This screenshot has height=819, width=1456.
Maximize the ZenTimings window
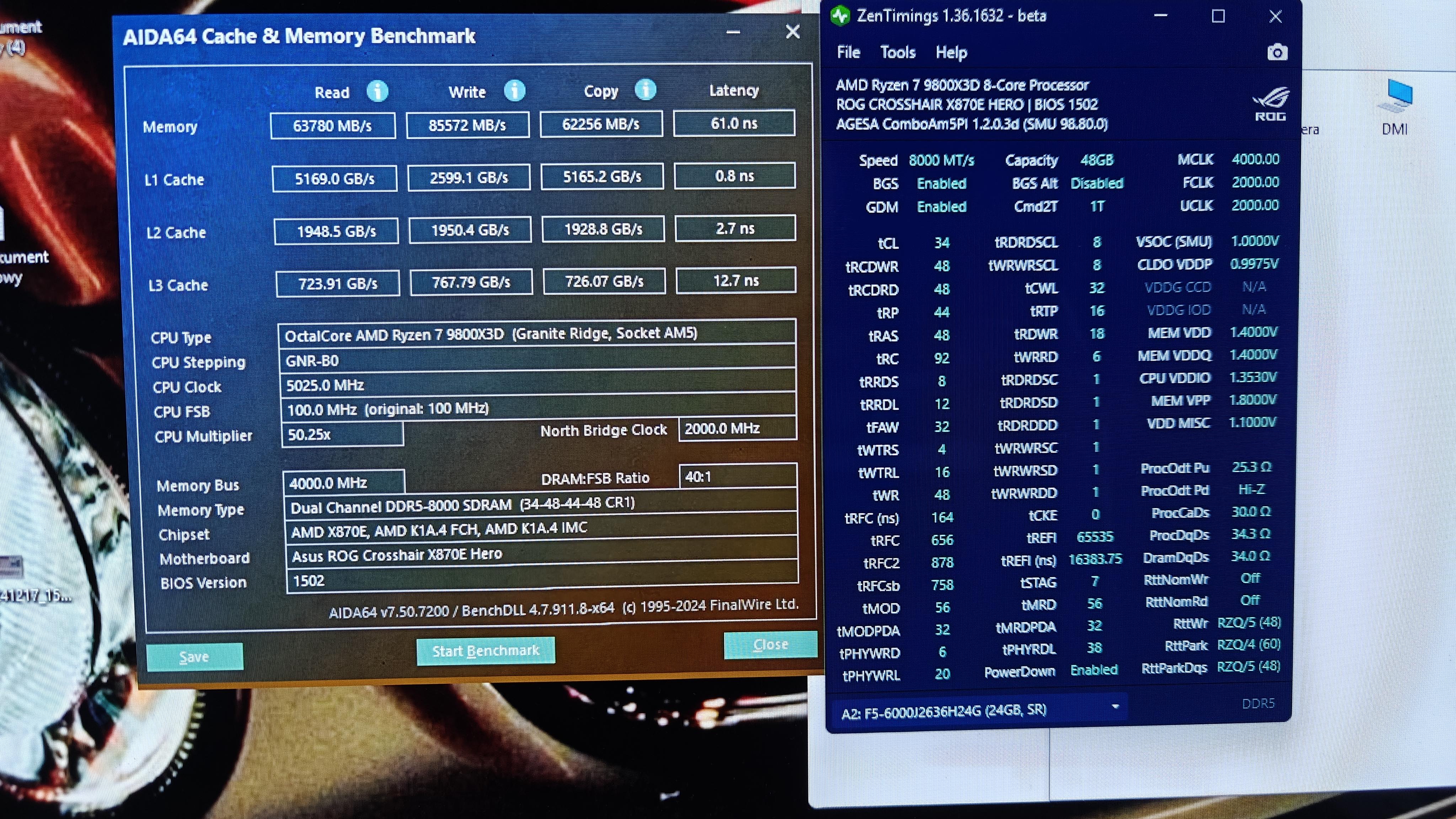[1218, 16]
